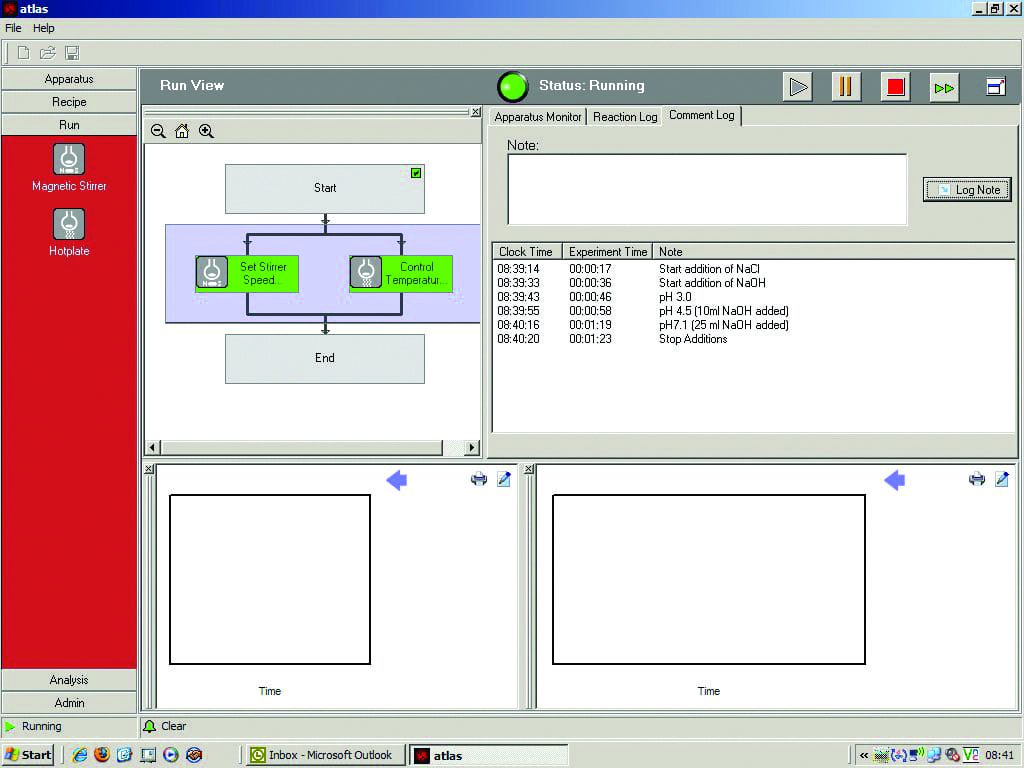Stop the experiment with red square
The image size is (1024, 768).
pyautogui.click(x=895, y=87)
